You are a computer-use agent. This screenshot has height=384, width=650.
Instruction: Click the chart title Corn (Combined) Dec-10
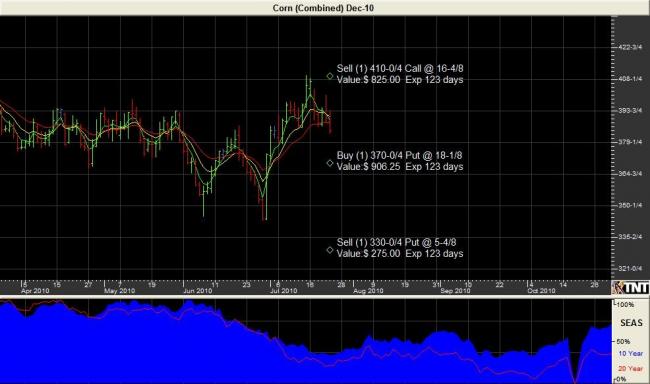click(323, 8)
